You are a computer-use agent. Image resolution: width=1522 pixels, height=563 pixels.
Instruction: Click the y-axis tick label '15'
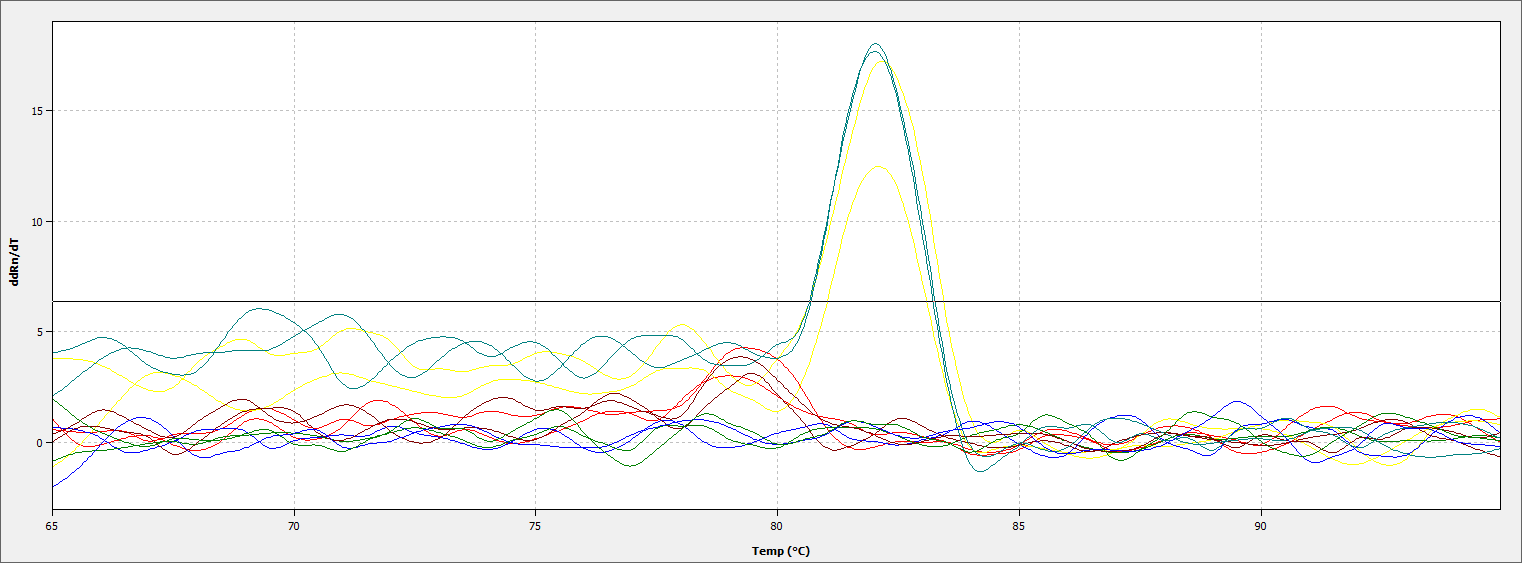pos(35,111)
